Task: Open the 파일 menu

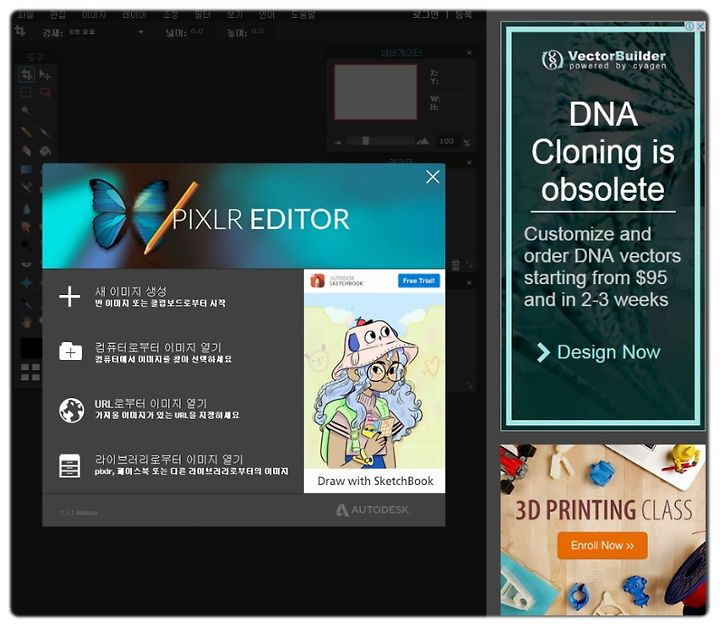Action: point(26,15)
